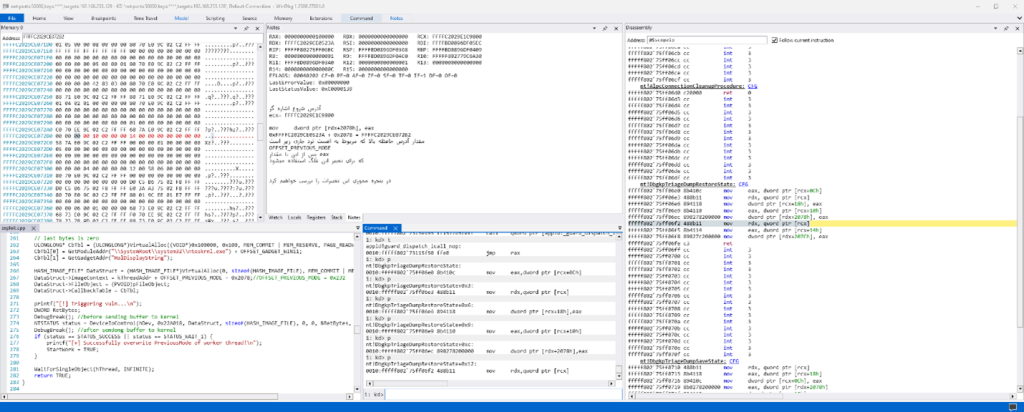1024x412 pixels.
Task: Click the Command output scroll-right arrow
Action: (x=612, y=383)
